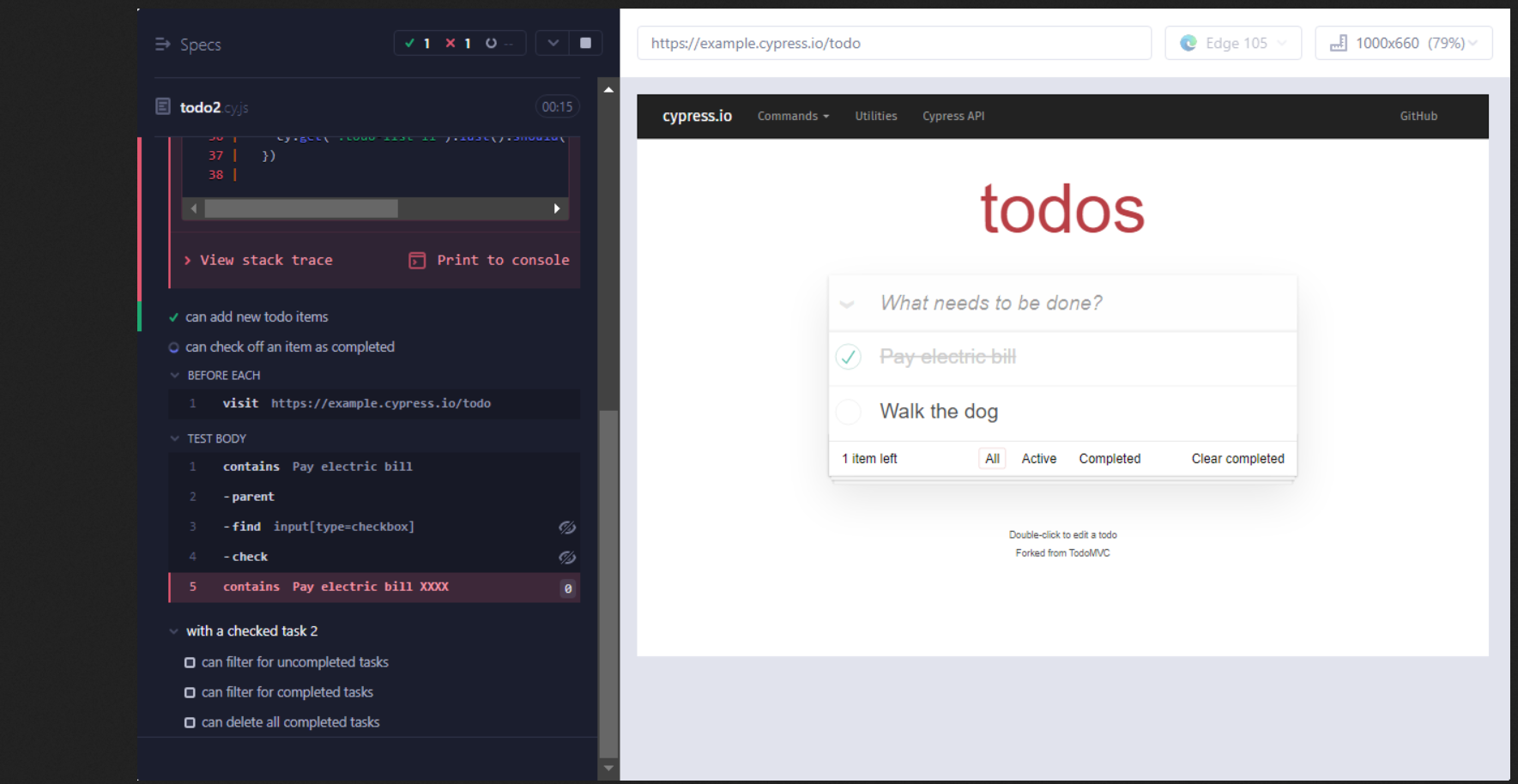The image size is (1518, 784).
Task: Click the viewport size ruler icon
Action: click(1338, 43)
